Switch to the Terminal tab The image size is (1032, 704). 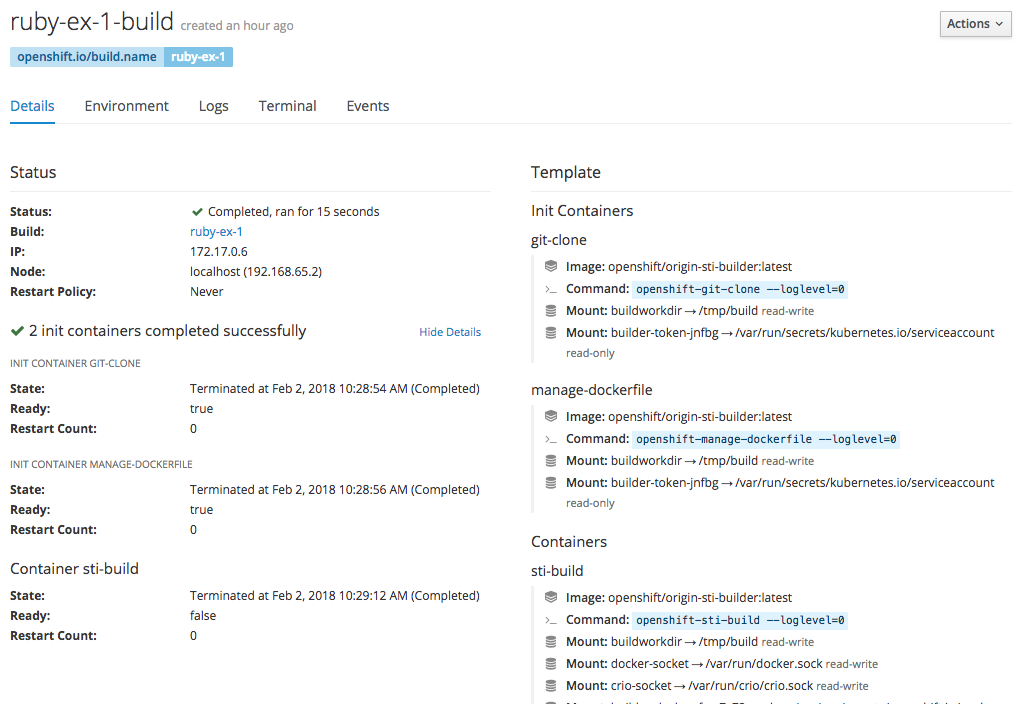287,106
